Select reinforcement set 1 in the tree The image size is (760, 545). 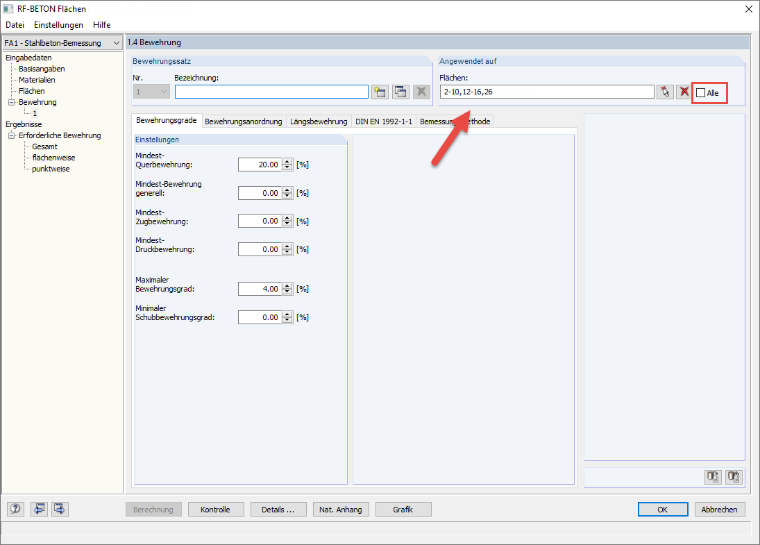tap(34, 113)
